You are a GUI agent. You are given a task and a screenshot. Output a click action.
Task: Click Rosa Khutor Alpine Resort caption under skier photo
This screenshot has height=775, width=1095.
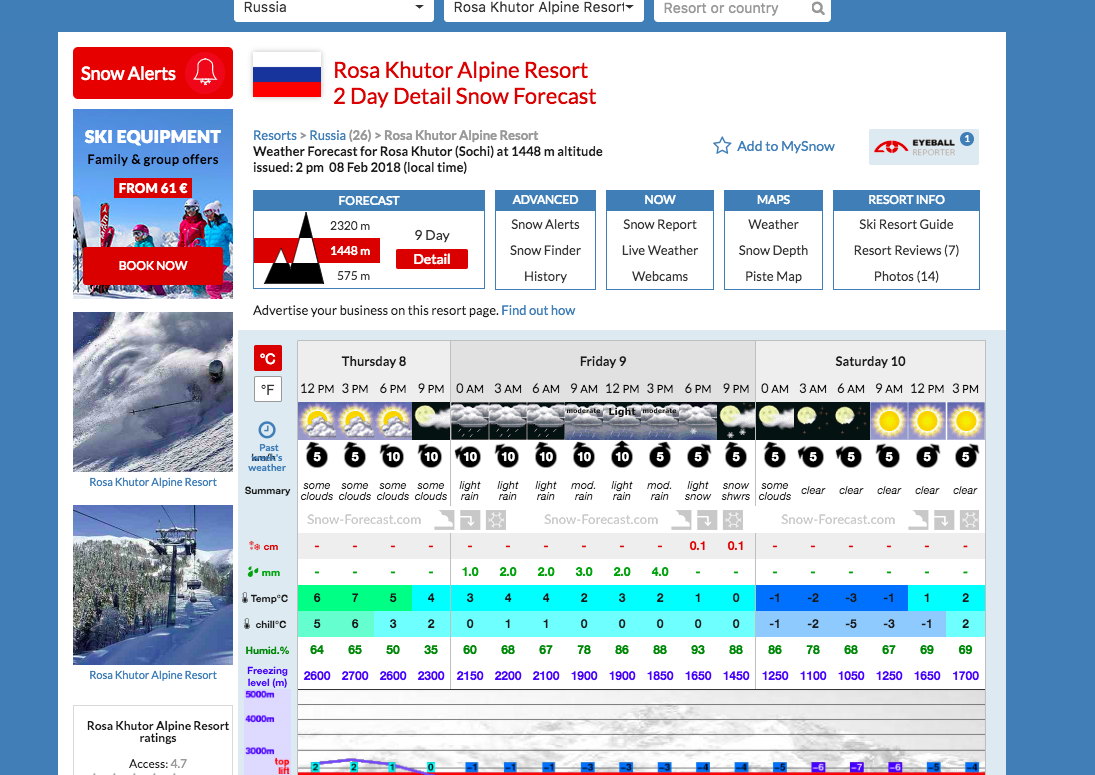pos(153,482)
